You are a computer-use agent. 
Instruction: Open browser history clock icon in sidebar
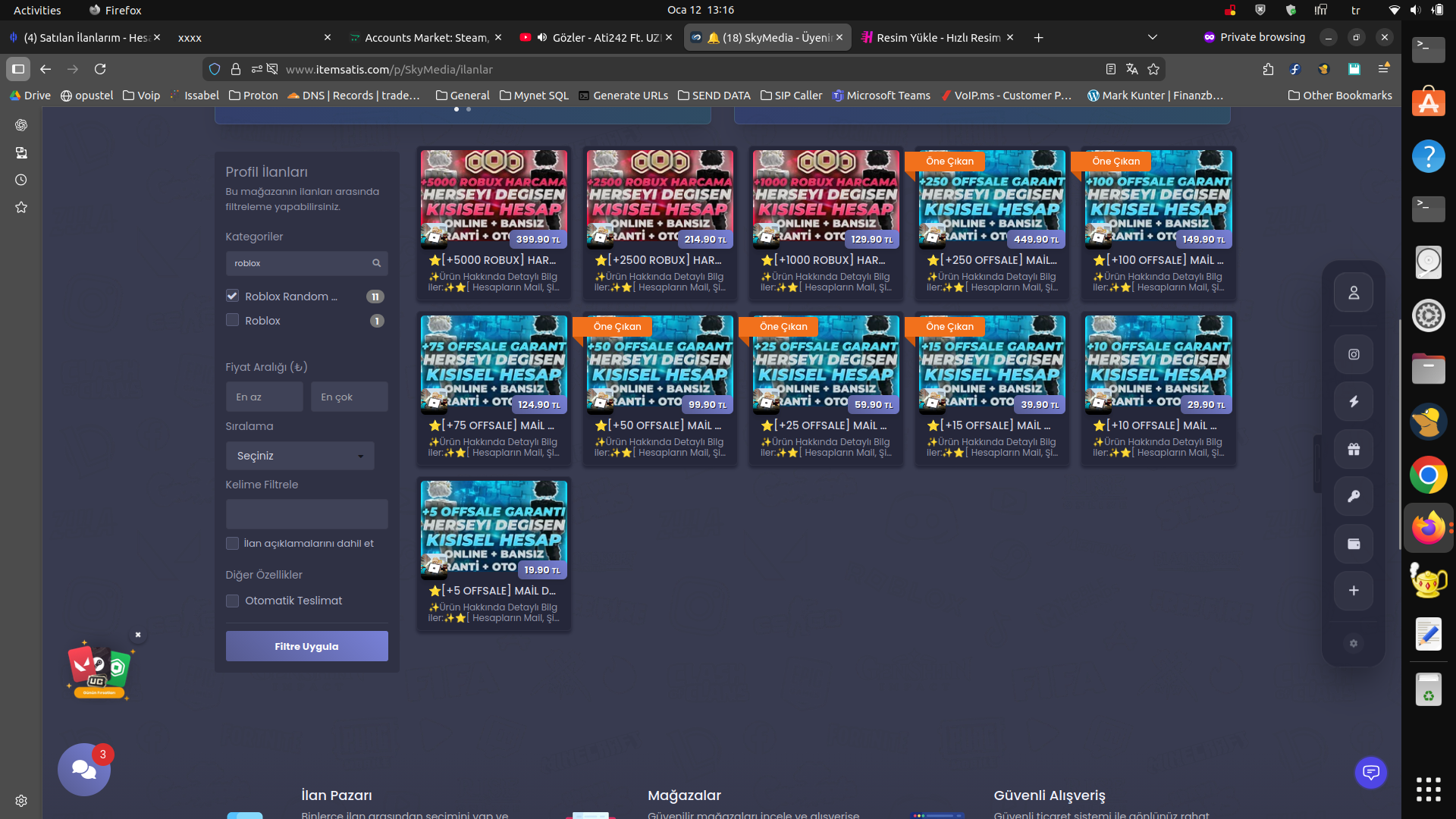tap(21, 180)
